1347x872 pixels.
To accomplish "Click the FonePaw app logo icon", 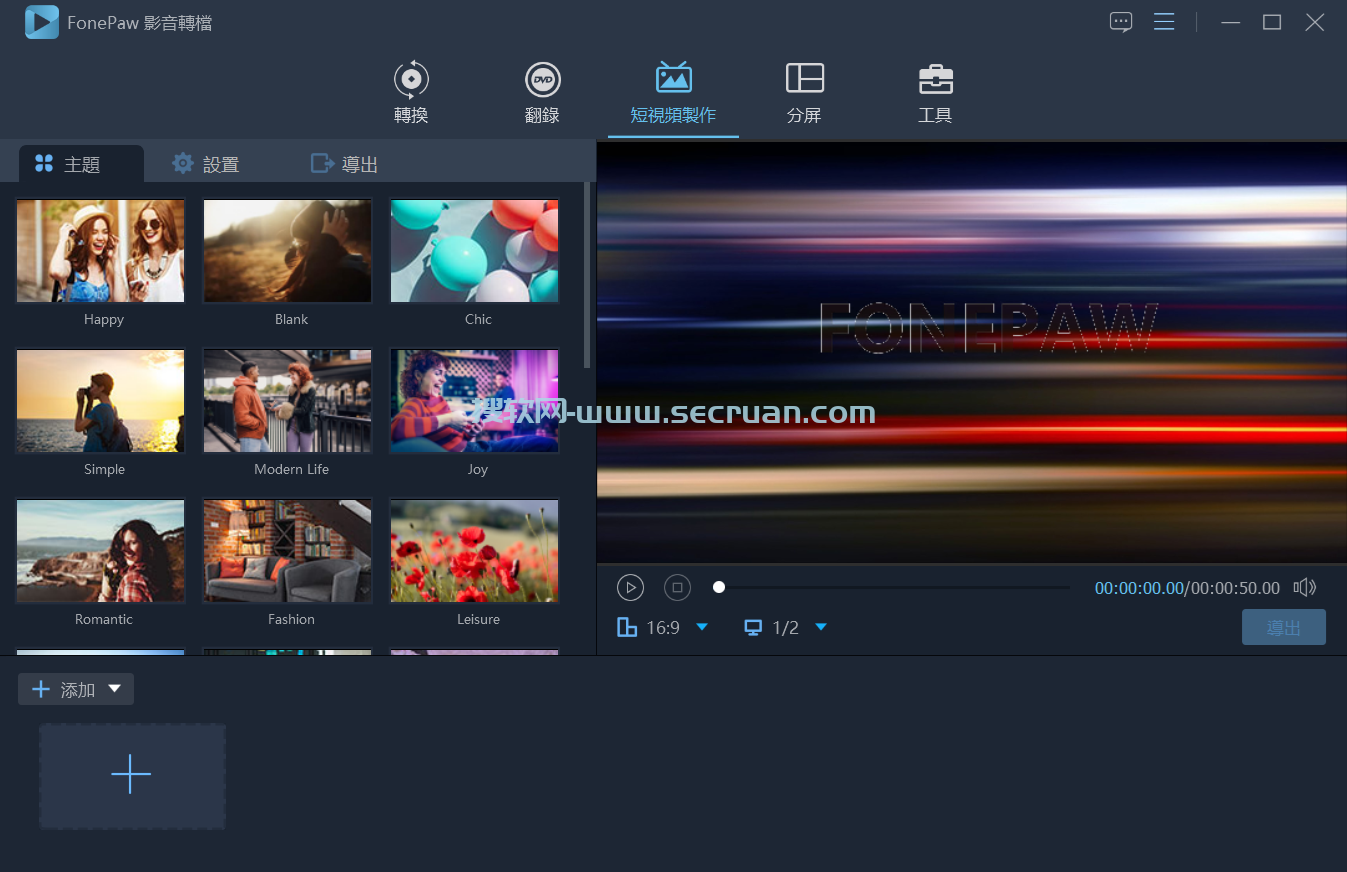I will tap(42, 22).
